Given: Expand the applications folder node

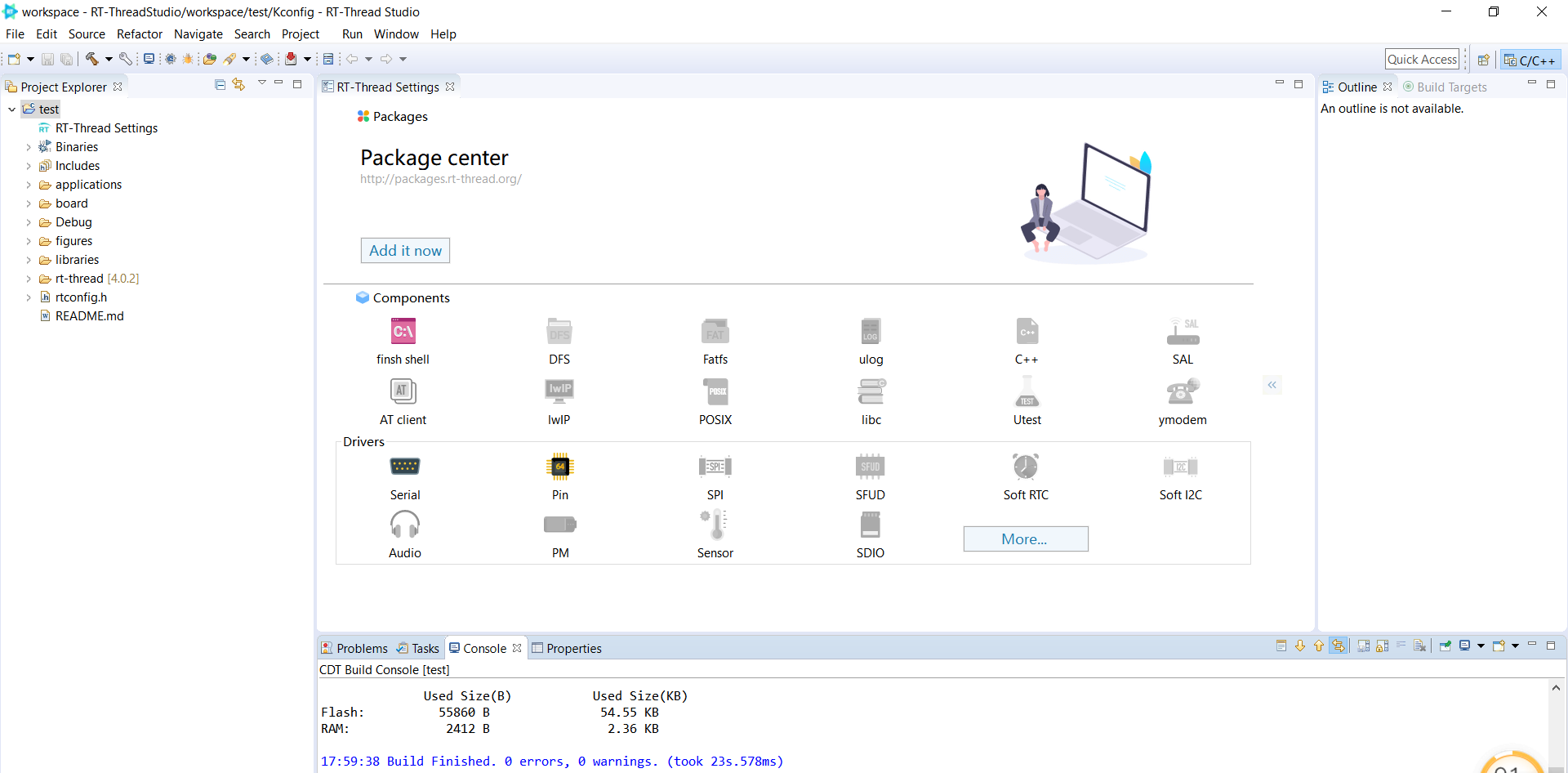Looking at the screenshot, I should pos(29,185).
